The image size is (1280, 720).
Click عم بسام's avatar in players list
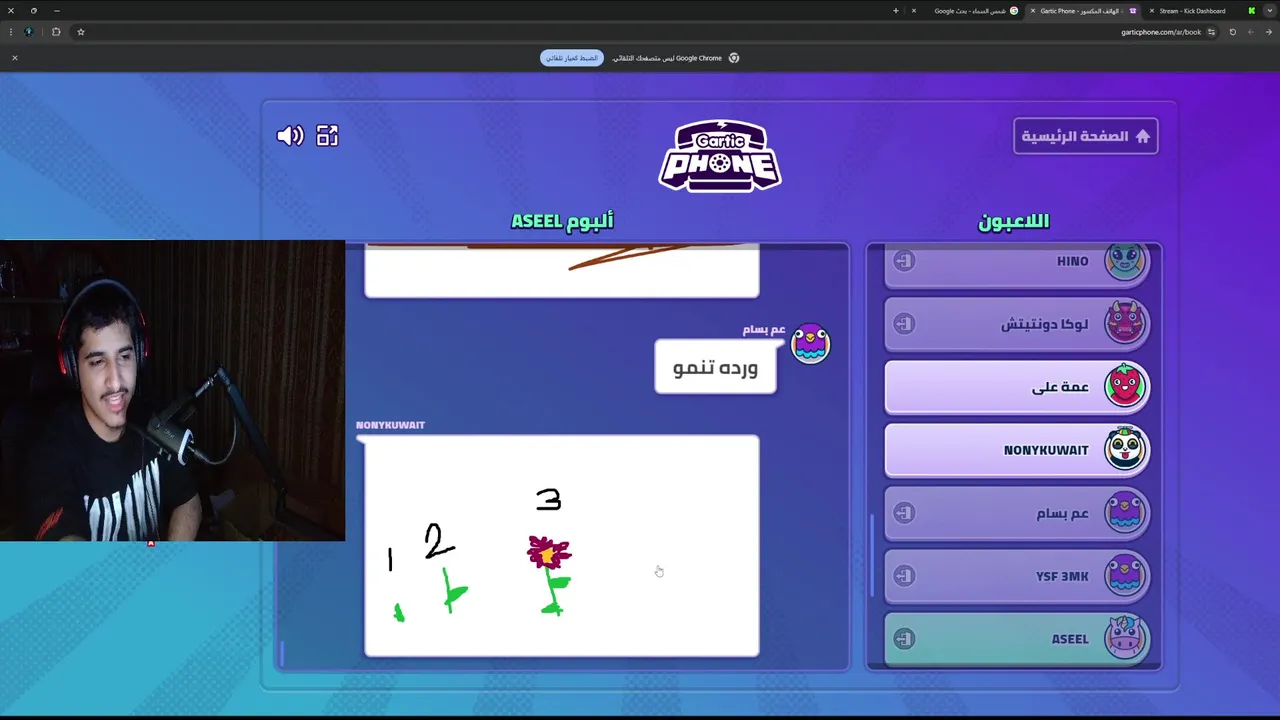point(1125,512)
